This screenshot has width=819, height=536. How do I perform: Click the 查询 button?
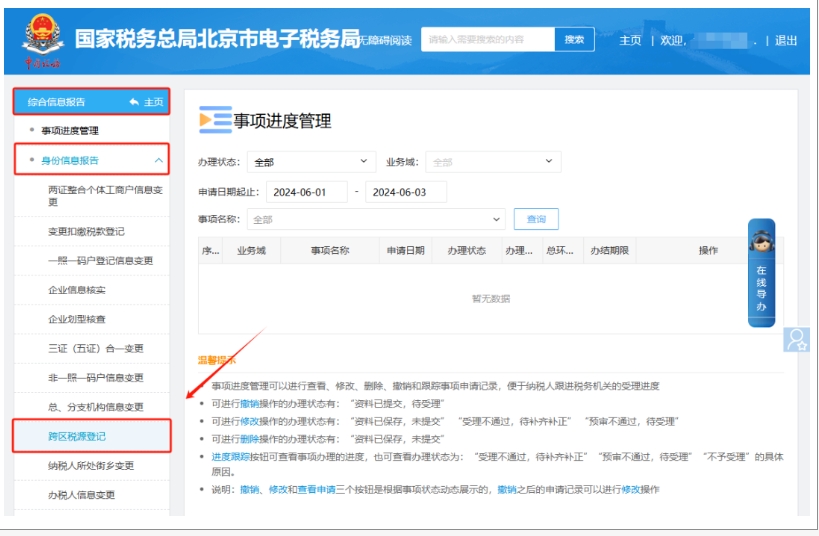click(x=536, y=219)
